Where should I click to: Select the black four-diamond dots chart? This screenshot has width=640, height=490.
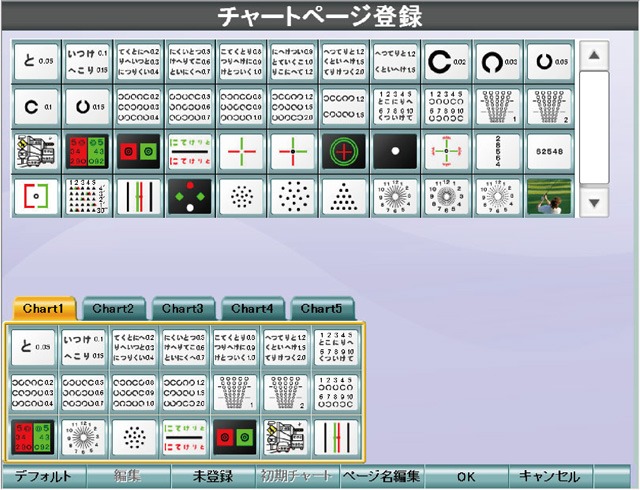pos(190,196)
